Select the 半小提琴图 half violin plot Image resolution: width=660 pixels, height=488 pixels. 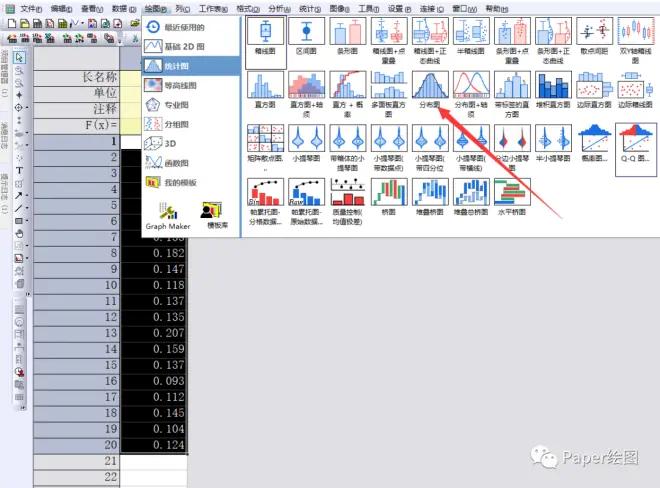pos(553,144)
